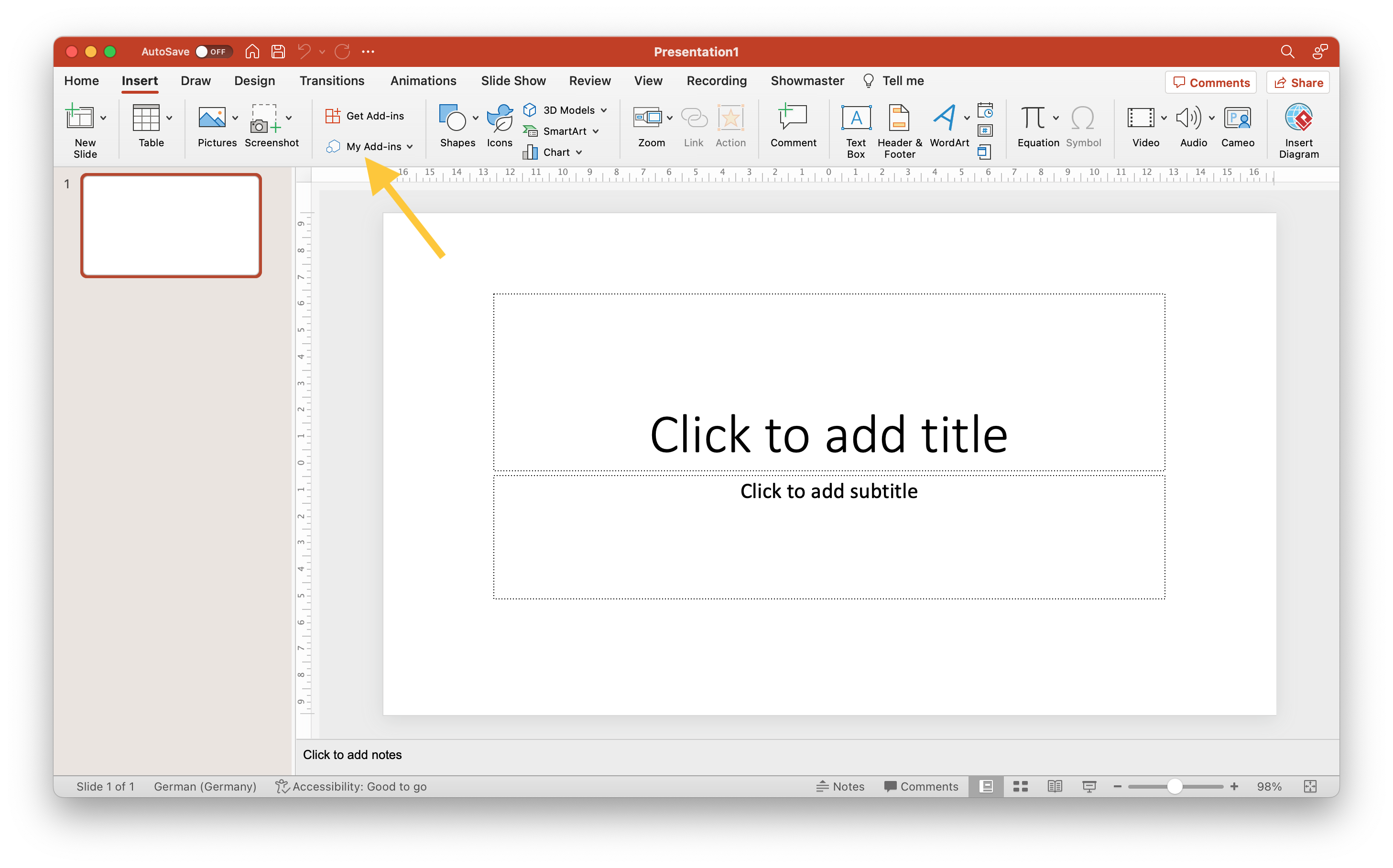Open the Get Add-ins store

[x=365, y=116]
